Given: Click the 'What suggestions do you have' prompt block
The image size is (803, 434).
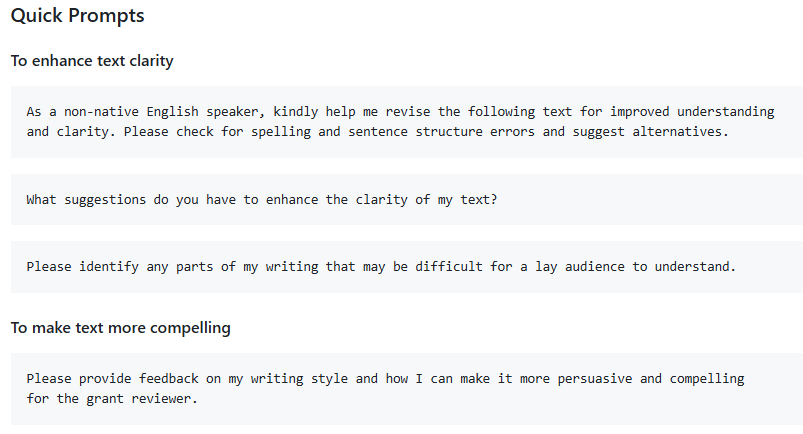Looking at the screenshot, I should tap(407, 199).
